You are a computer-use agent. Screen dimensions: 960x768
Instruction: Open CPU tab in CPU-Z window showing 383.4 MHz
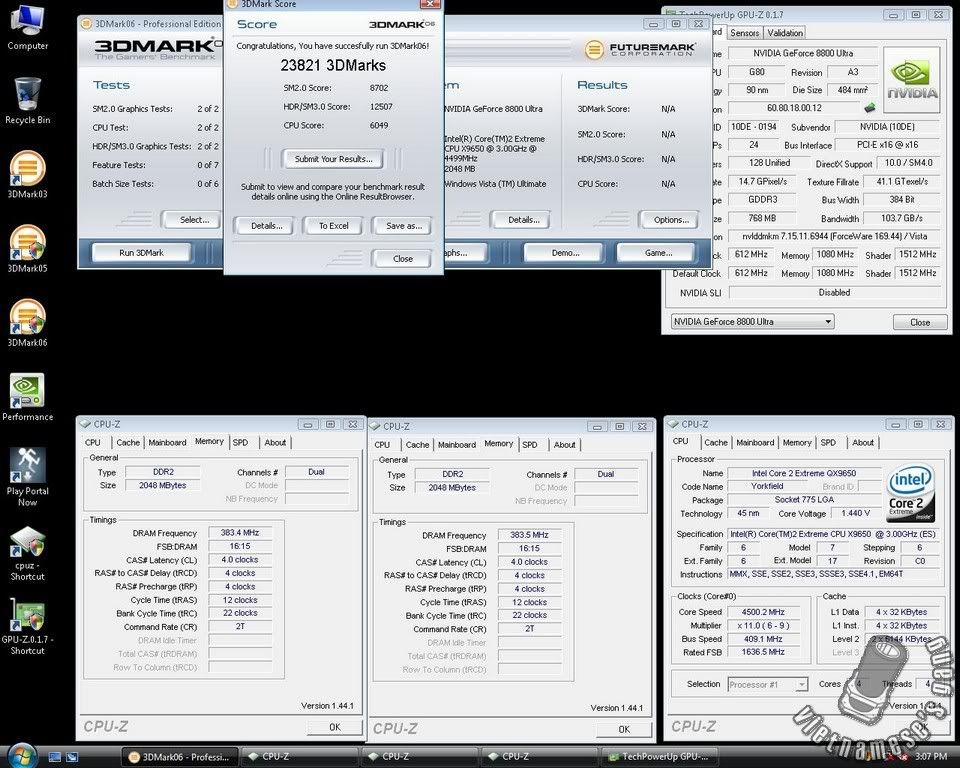(x=92, y=442)
